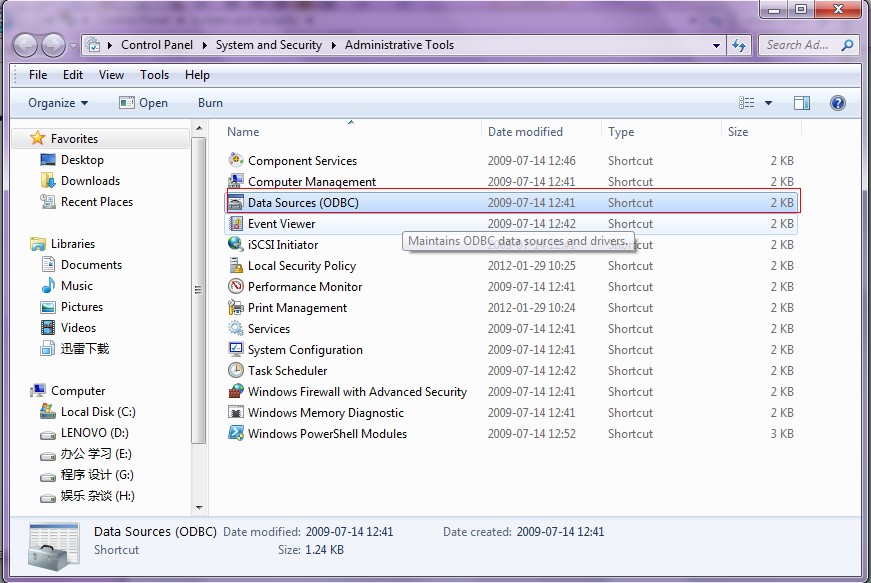Click System and Security in the breadcrumb
The height and width of the screenshot is (583, 871).
pyautogui.click(x=268, y=45)
